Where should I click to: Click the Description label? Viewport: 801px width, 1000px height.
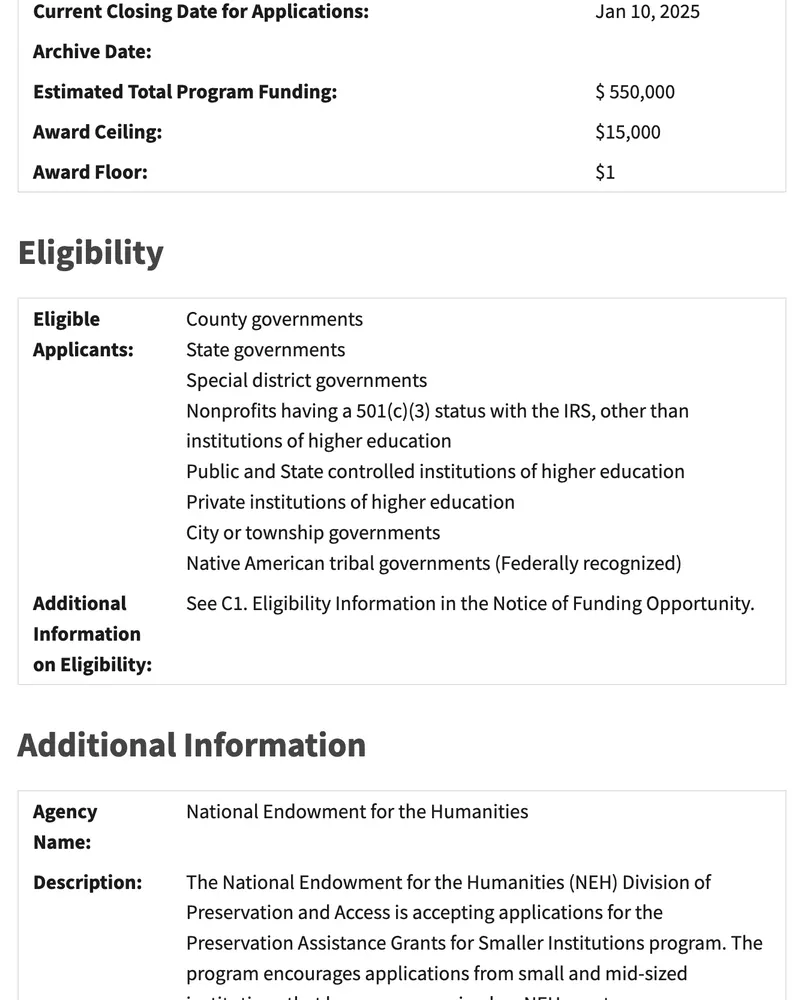point(87,883)
